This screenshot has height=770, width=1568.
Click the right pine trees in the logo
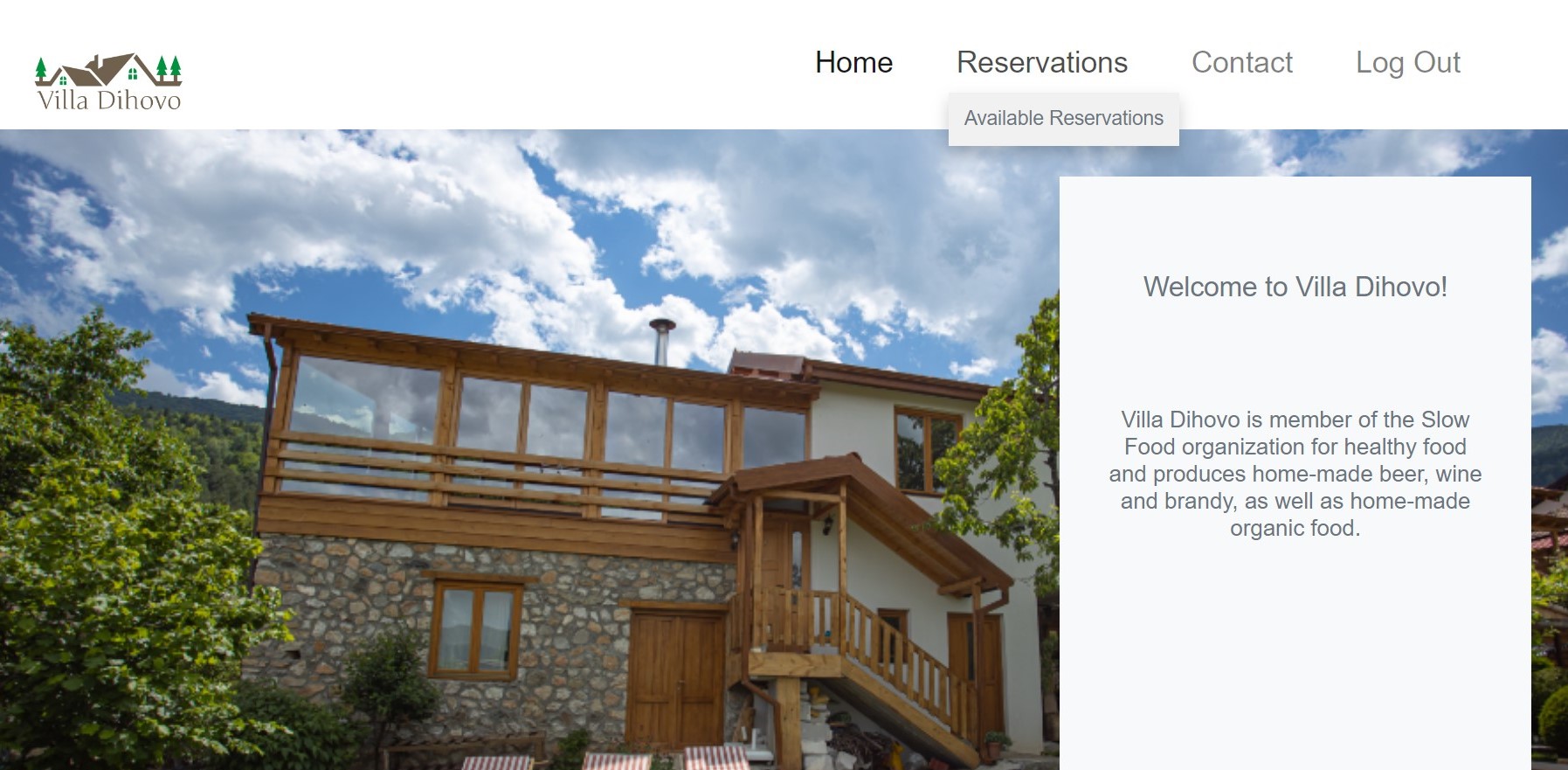pos(169,70)
